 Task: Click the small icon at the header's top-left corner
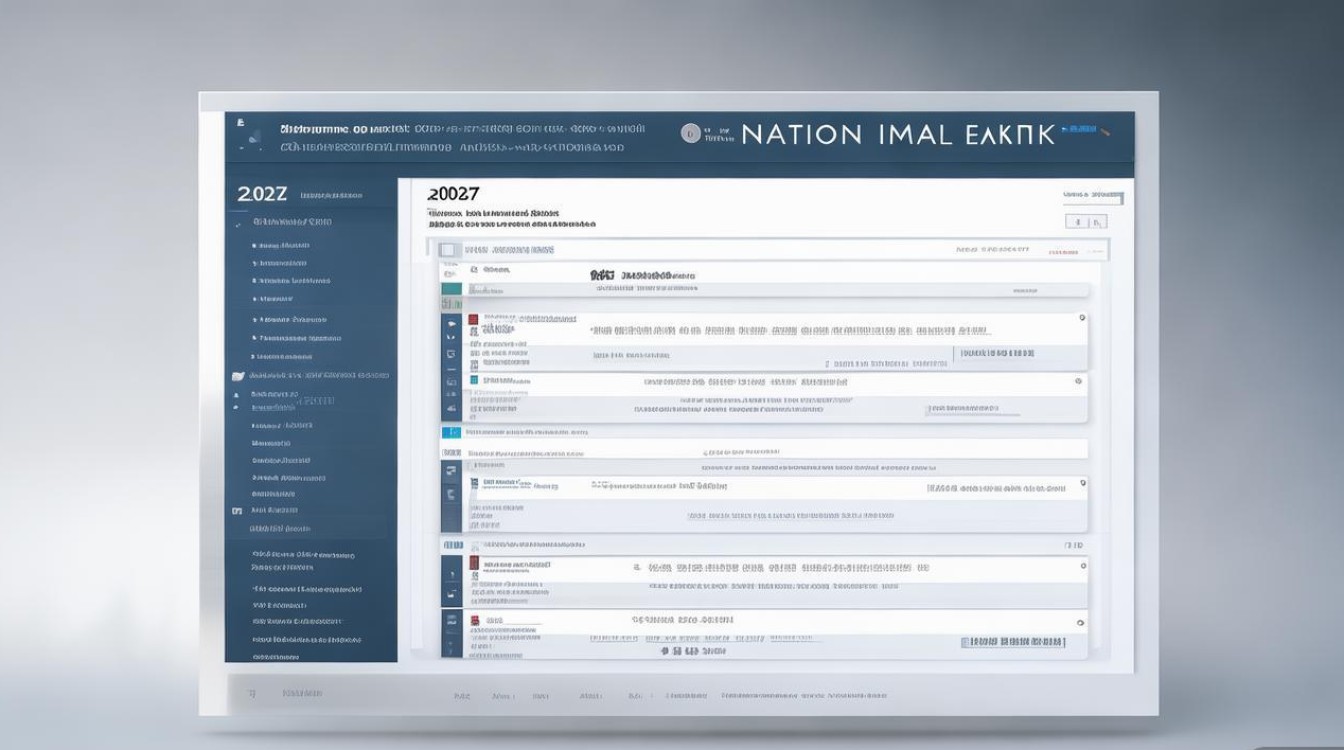(240, 123)
